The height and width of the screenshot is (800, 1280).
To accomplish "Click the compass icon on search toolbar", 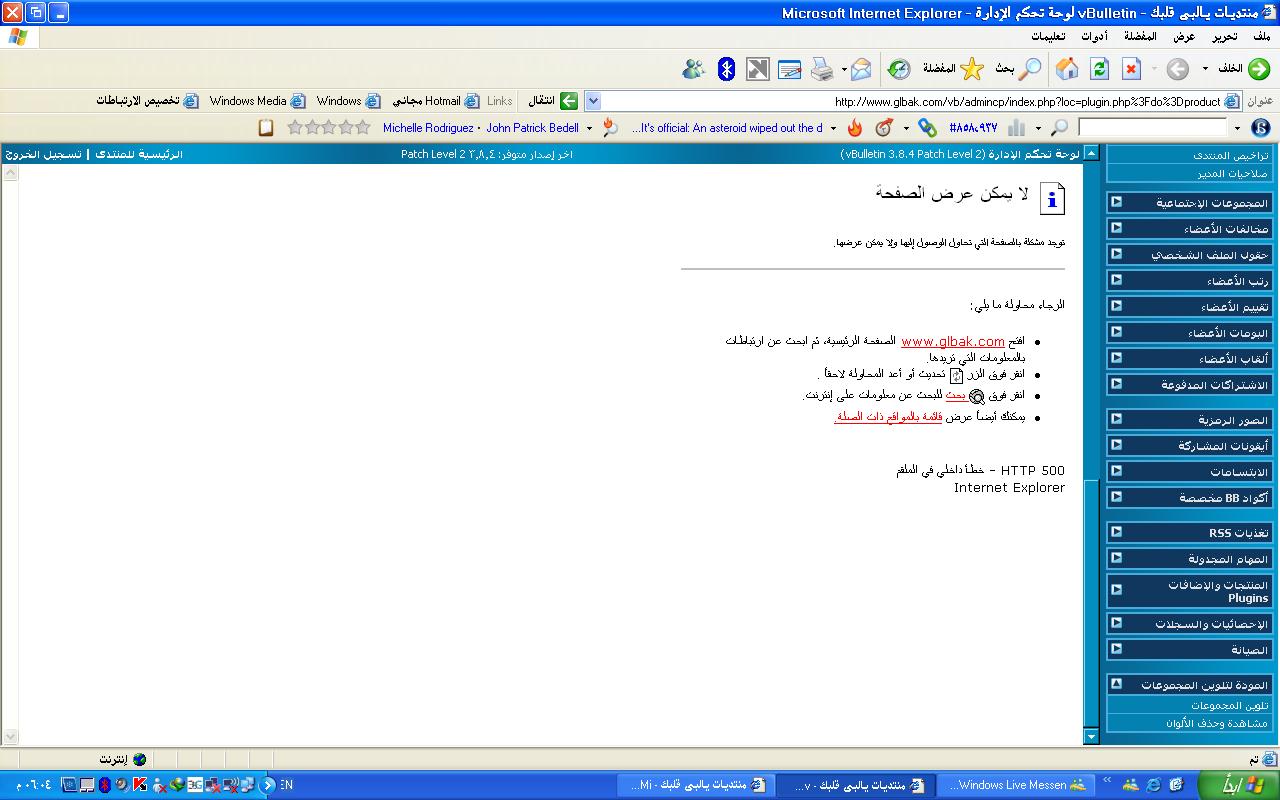I will pyautogui.click(x=884, y=128).
